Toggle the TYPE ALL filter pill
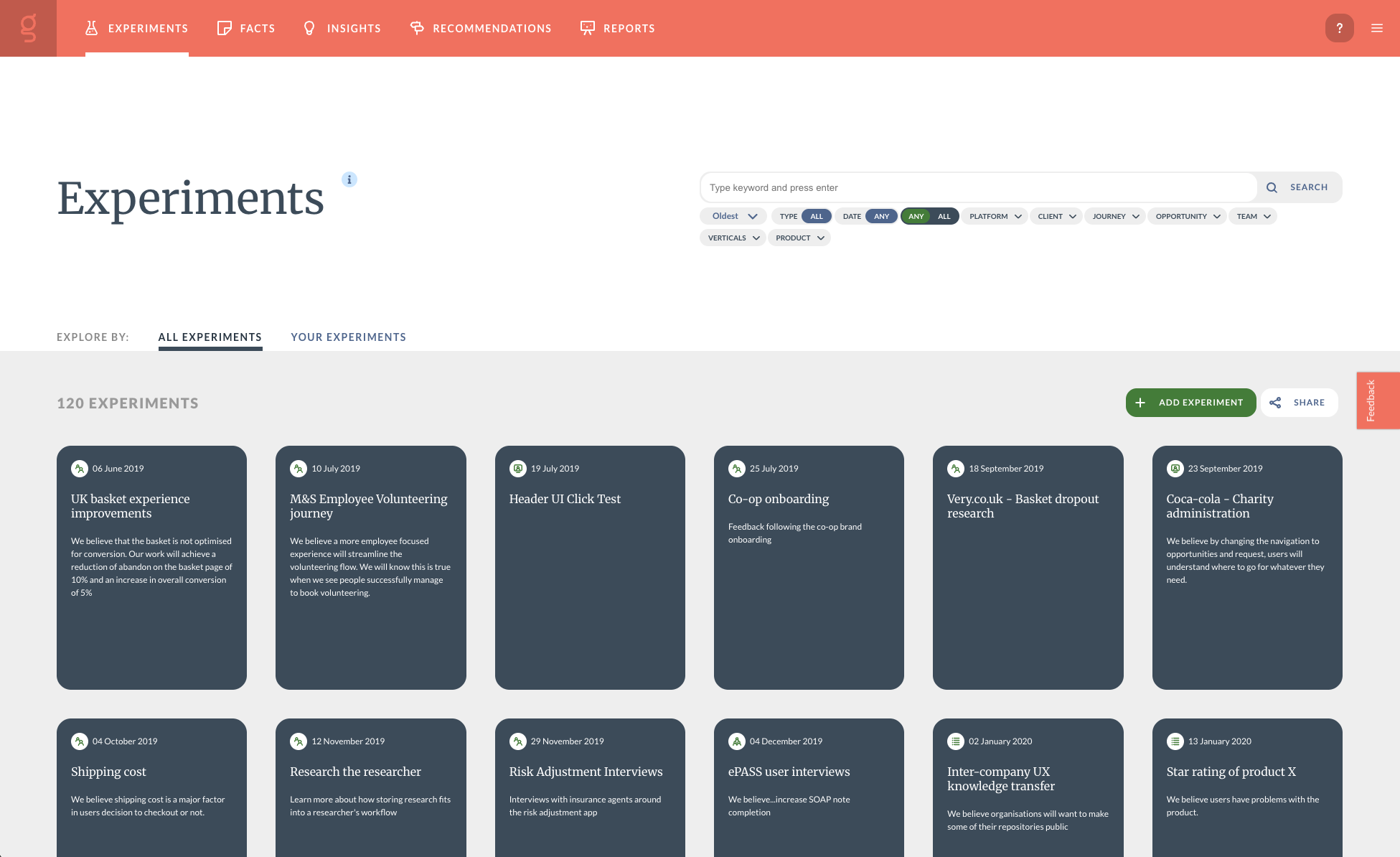The image size is (1400, 857). coord(816,216)
